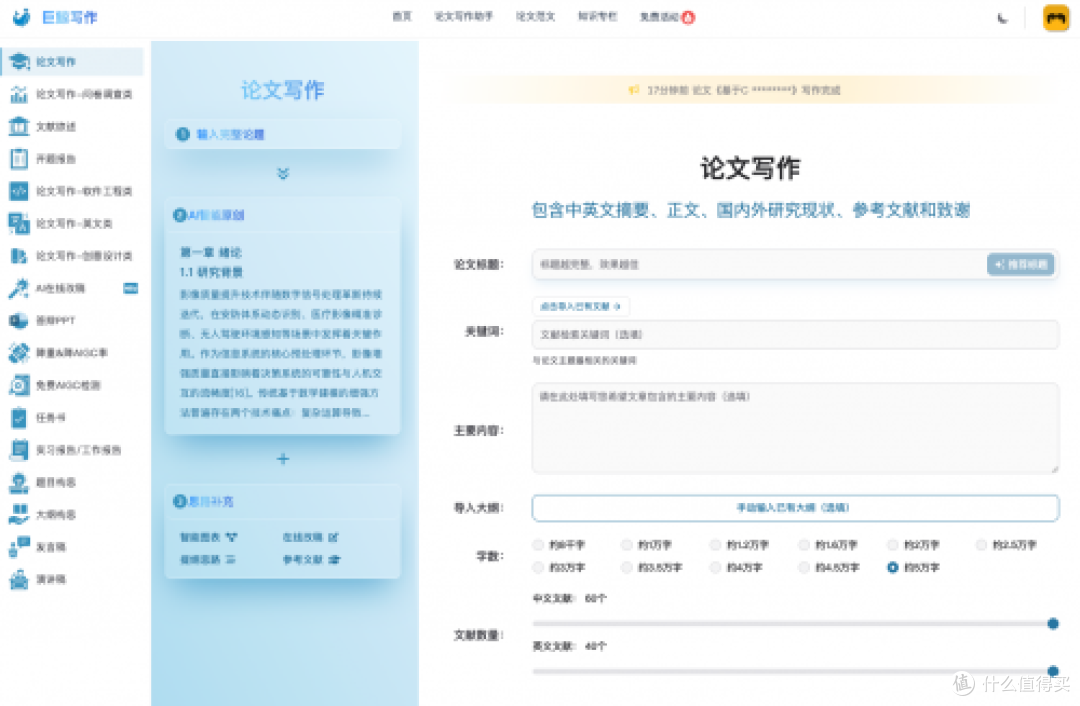Click the 参考文献 feature icon
This screenshot has height=706, width=1080.
334,559
